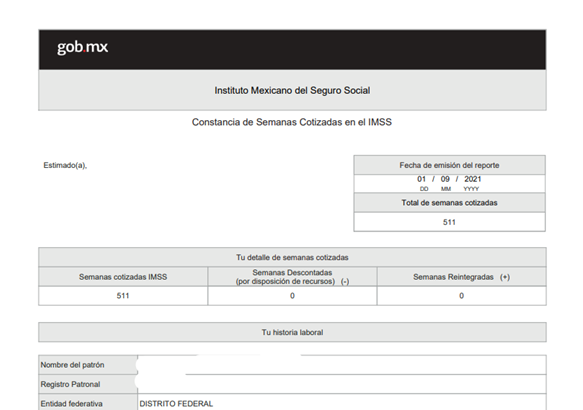Viewport: 583px width, 410px height.
Task: Click 'Semanas Reintegradas (+)' column header
Action: coord(461,277)
